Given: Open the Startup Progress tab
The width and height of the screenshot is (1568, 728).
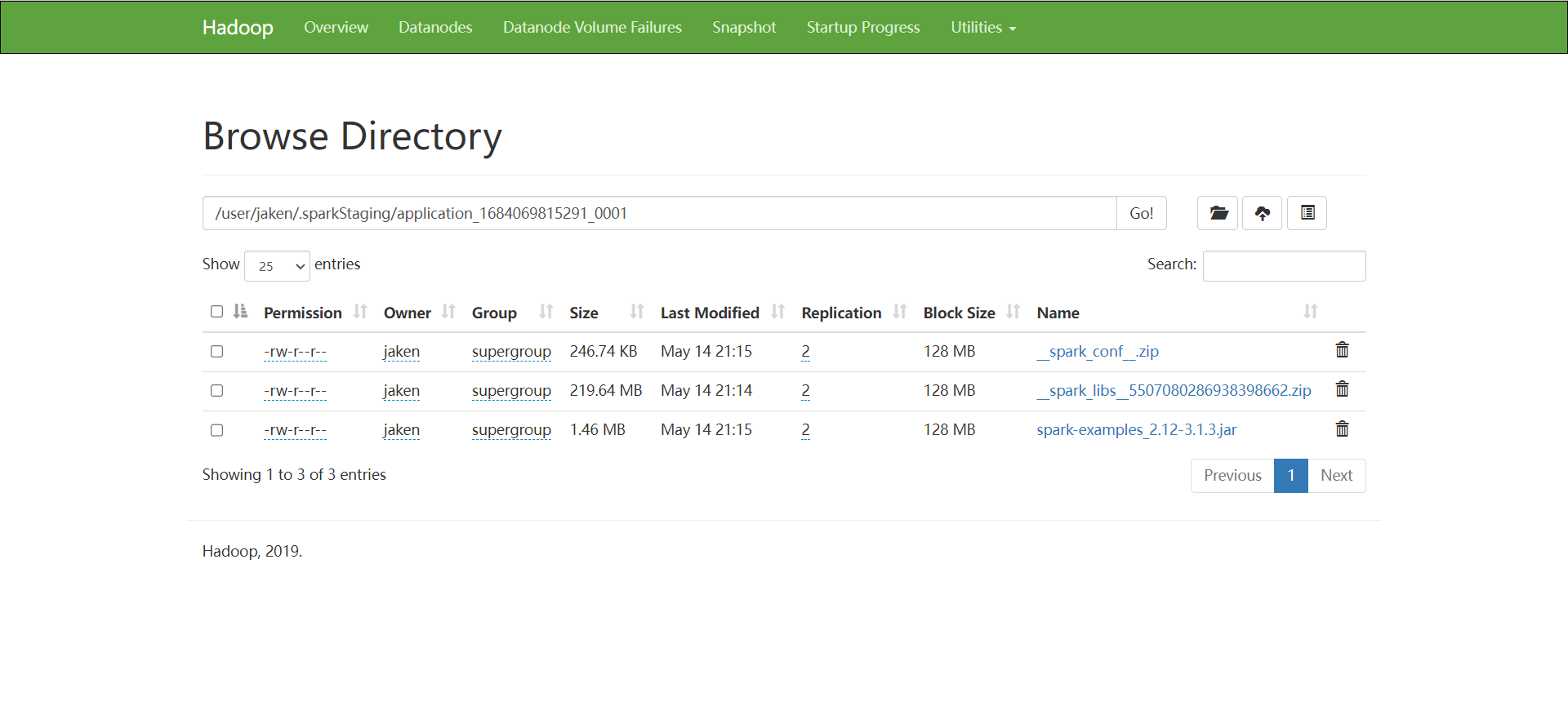Looking at the screenshot, I should click(863, 27).
